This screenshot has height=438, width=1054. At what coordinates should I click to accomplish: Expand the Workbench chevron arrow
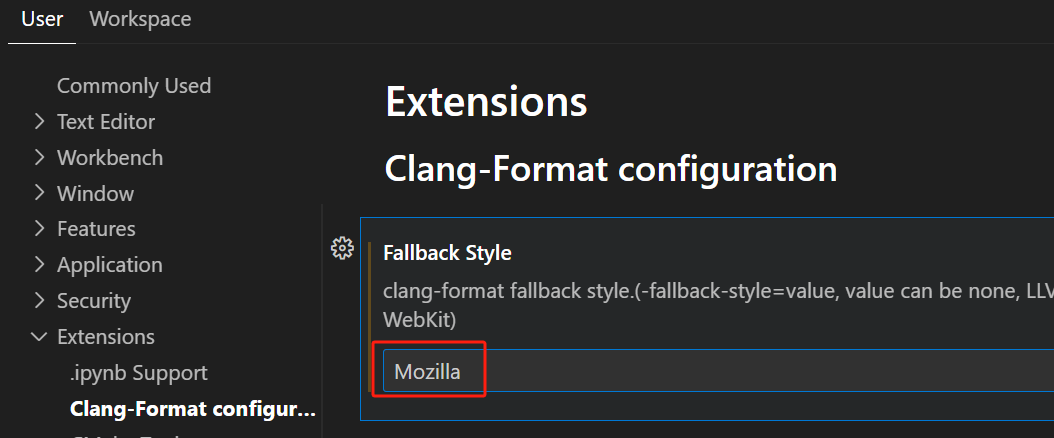pos(39,158)
